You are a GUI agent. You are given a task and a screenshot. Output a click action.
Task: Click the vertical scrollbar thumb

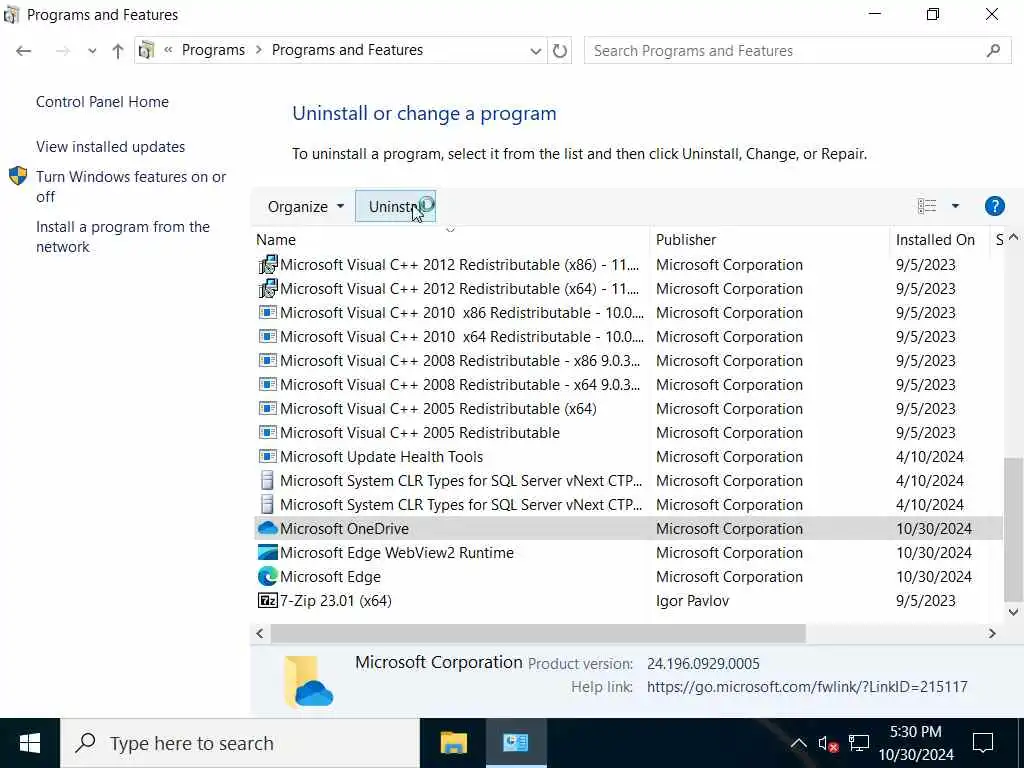[x=1013, y=529]
